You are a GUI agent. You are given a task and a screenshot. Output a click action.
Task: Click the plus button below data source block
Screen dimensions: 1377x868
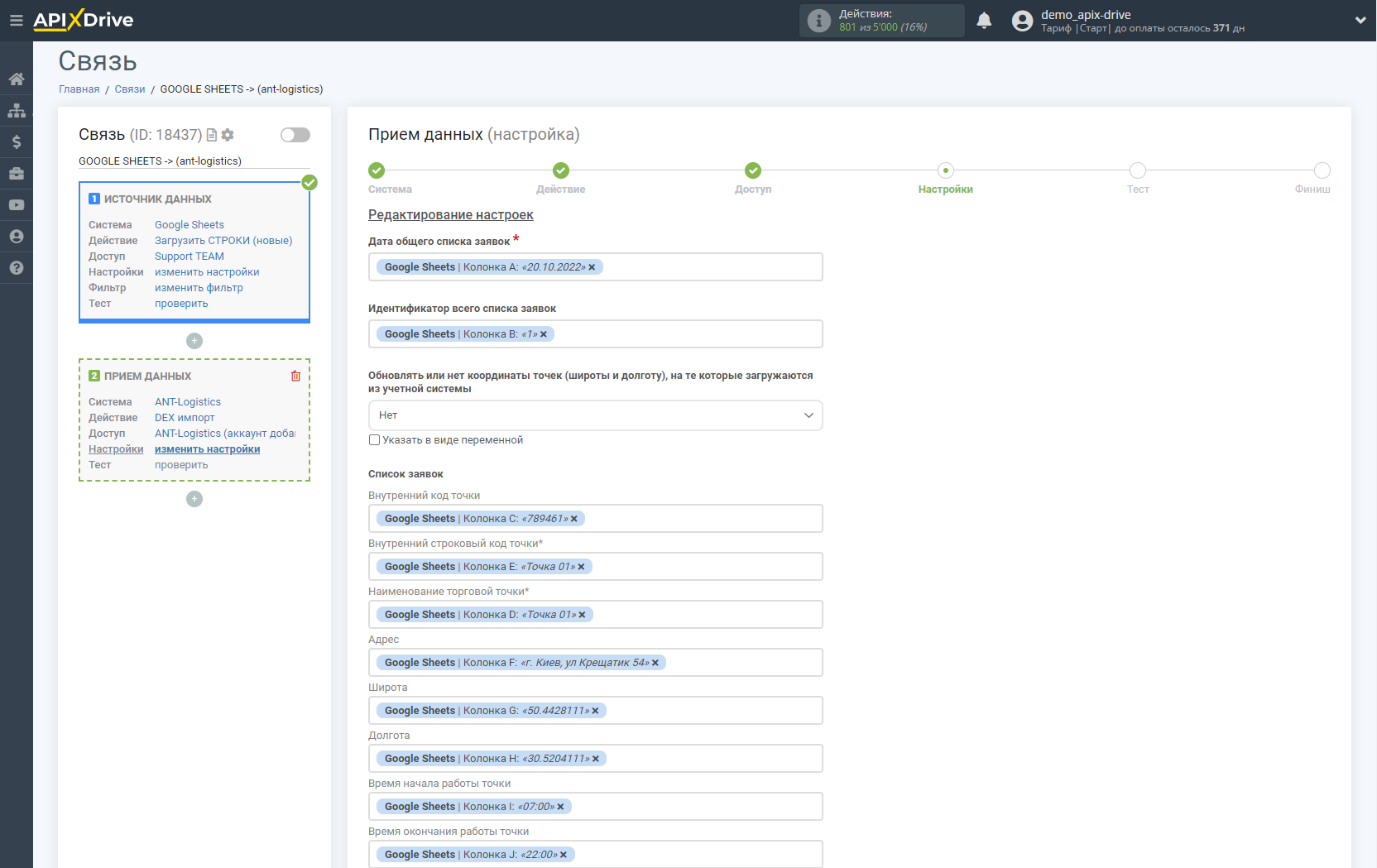tap(194, 341)
